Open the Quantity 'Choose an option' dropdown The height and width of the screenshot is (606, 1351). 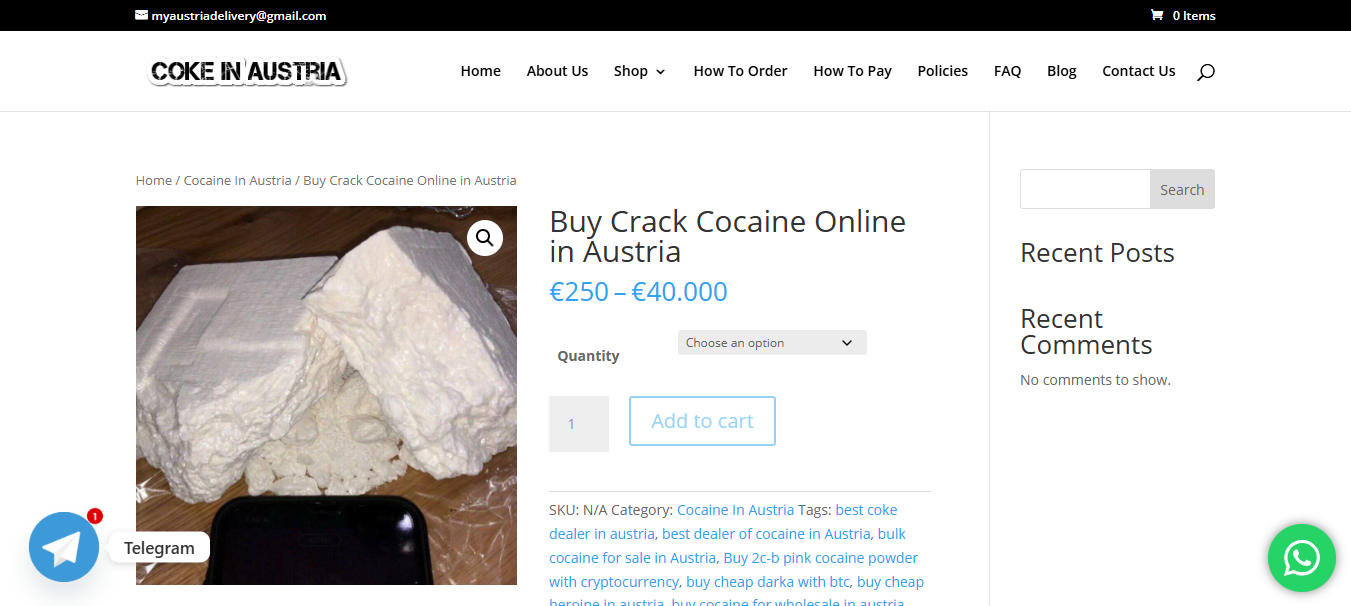point(771,343)
